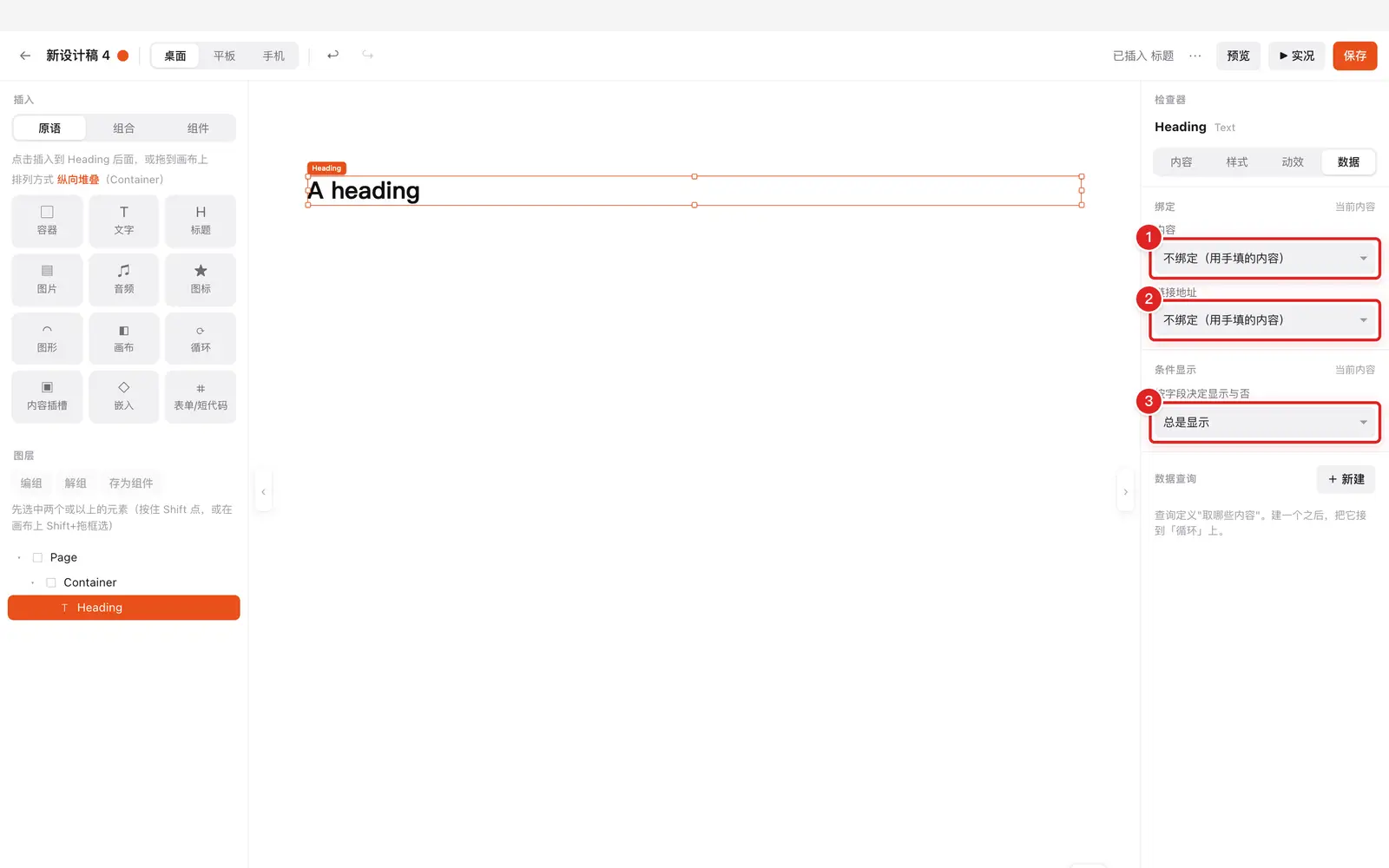Create a new data query with 新建
The width and height of the screenshot is (1389, 868).
click(1346, 479)
